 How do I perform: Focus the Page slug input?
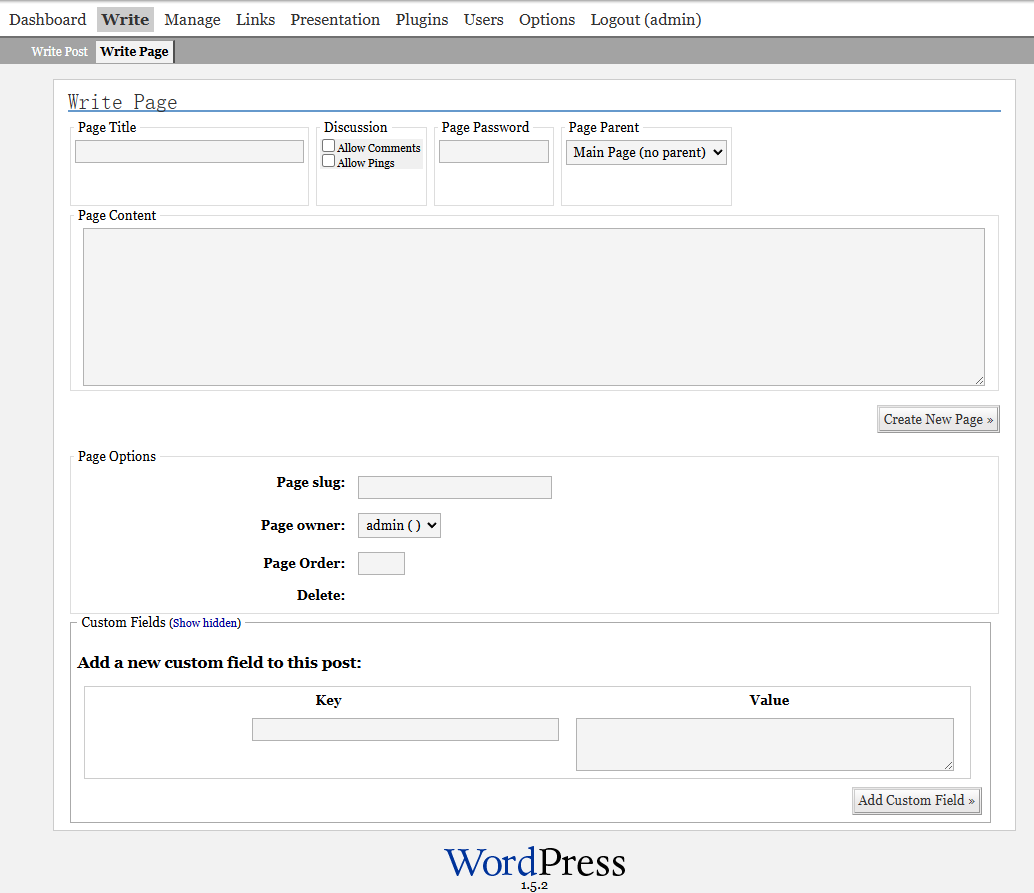tap(455, 487)
